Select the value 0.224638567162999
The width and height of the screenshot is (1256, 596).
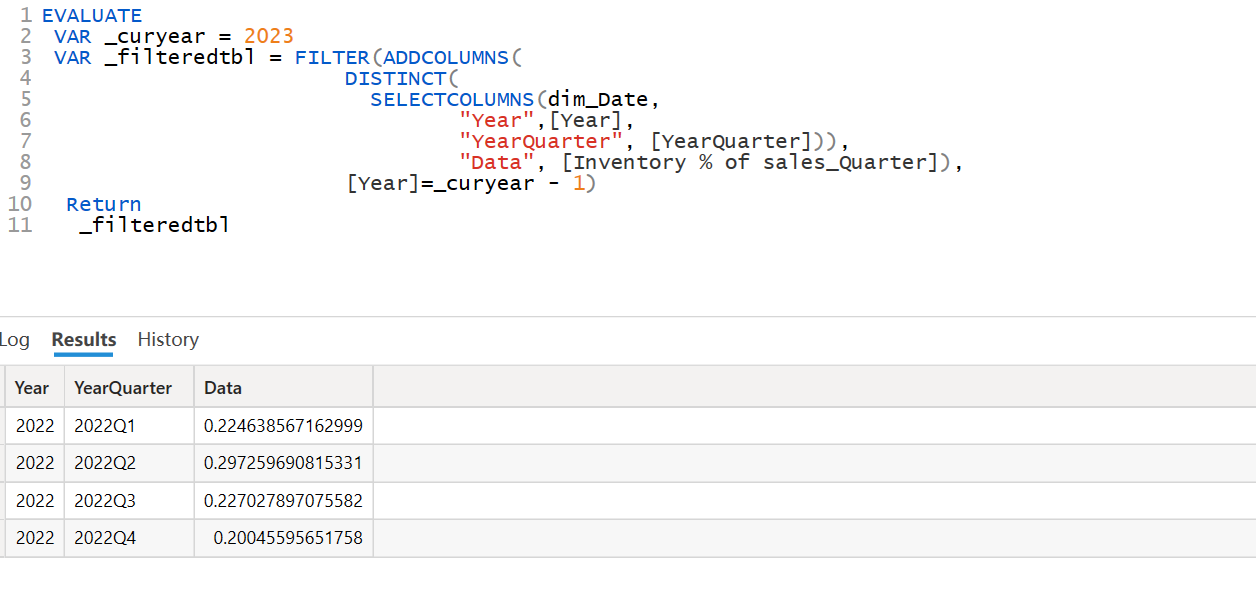click(283, 426)
